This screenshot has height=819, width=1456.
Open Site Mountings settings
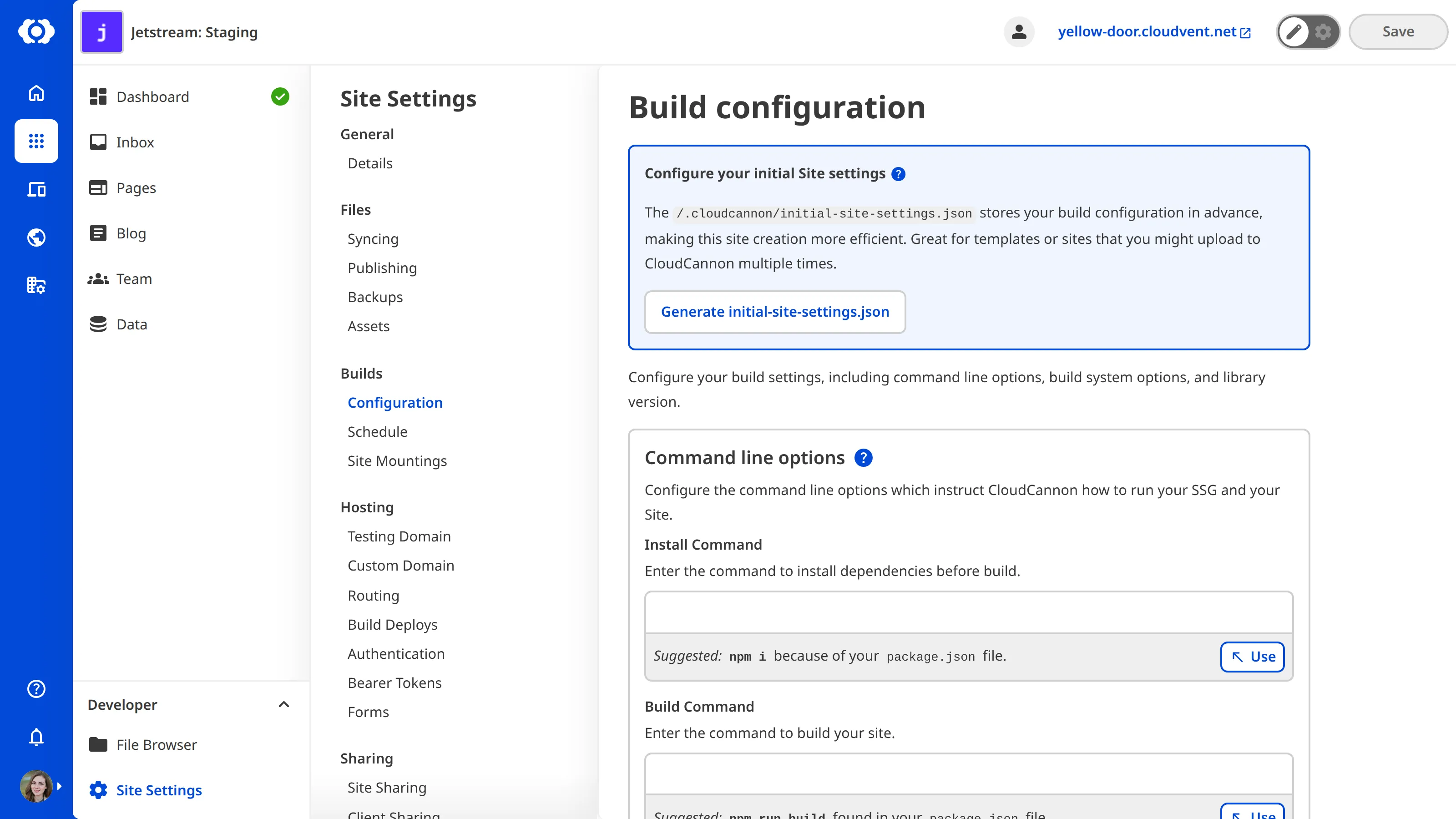(397, 461)
